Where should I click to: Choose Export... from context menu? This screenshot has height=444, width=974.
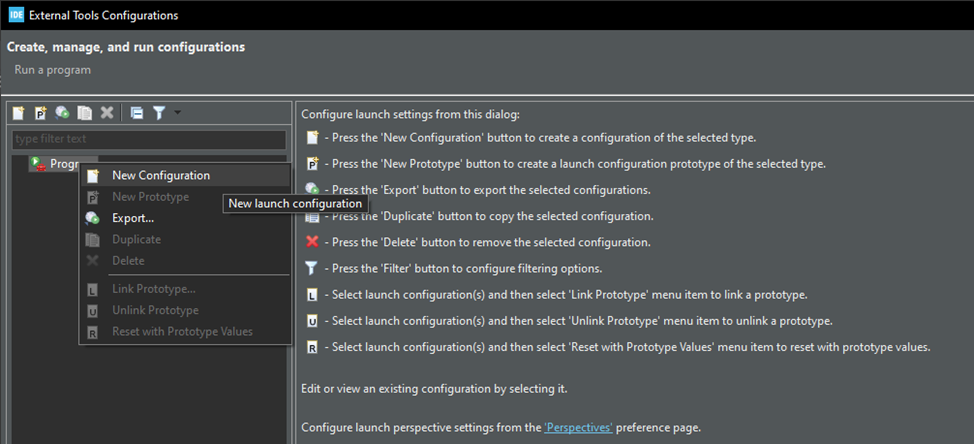point(133,218)
